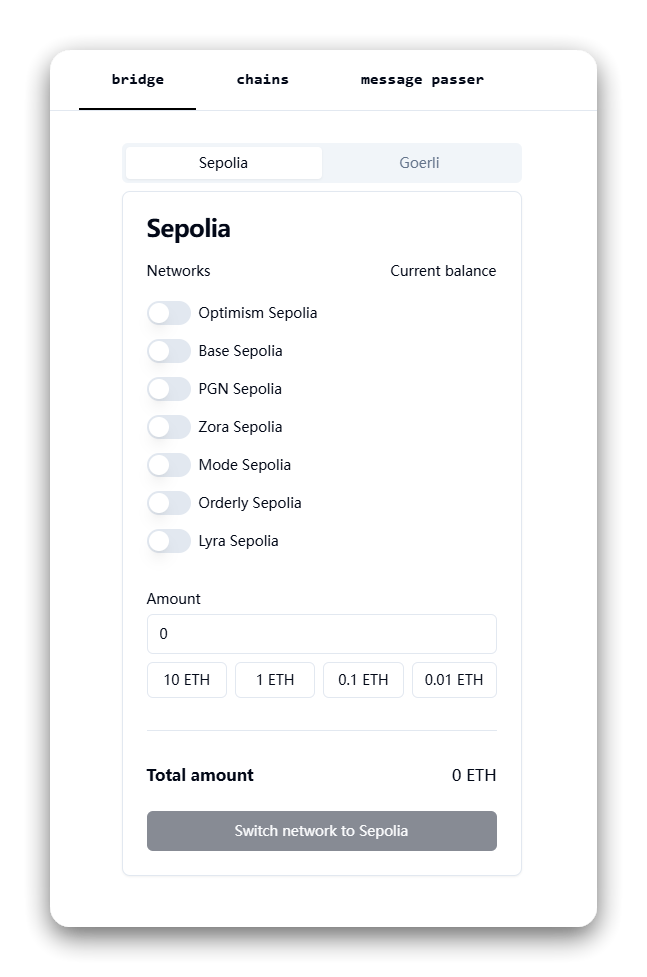Enable the Optimism Sepolia network toggle
The width and height of the screenshot is (647, 977).
pos(169,313)
